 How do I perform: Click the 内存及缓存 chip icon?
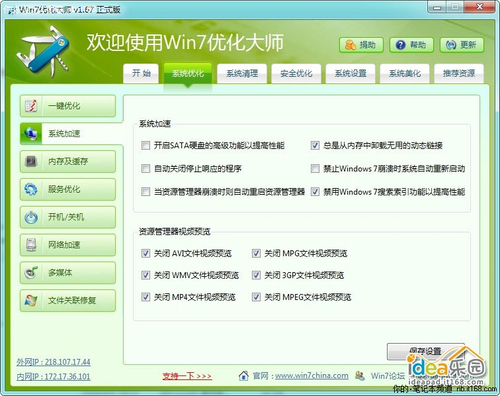pyautogui.click(x=31, y=162)
